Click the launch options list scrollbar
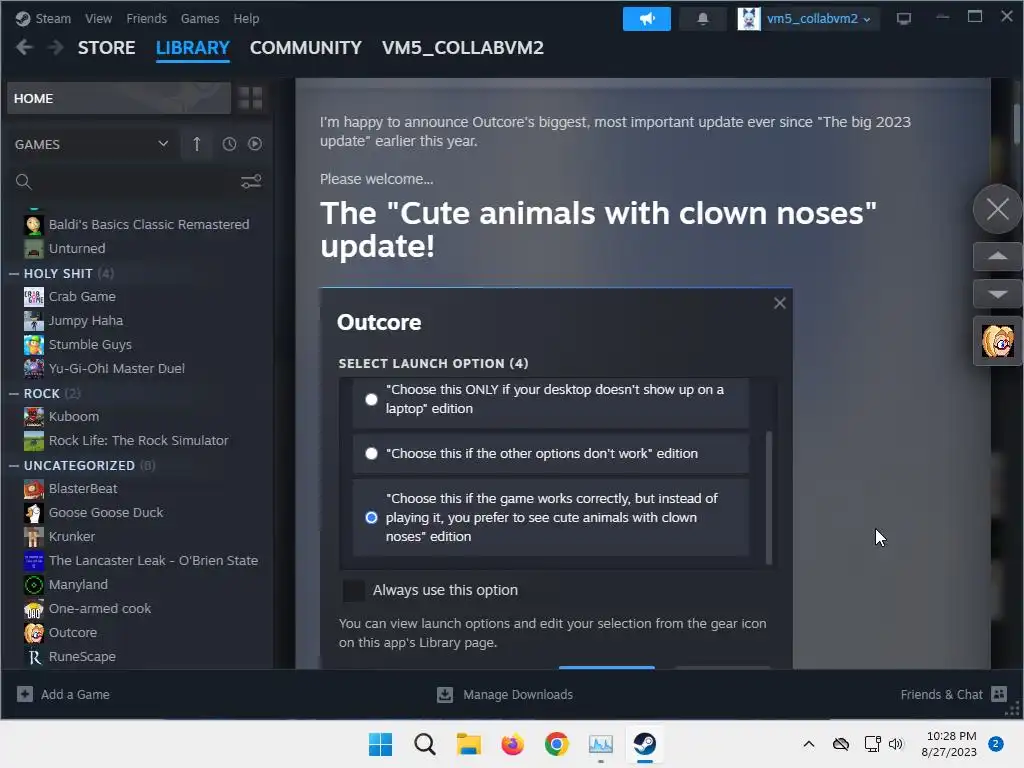Viewport: 1024px width, 768px height. [769, 497]
